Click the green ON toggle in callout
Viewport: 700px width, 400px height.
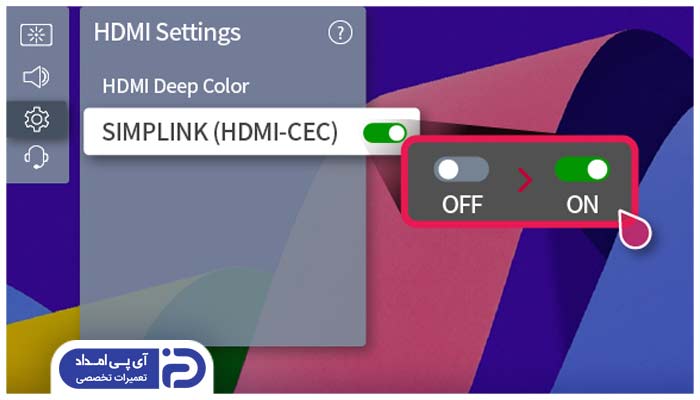582,169
